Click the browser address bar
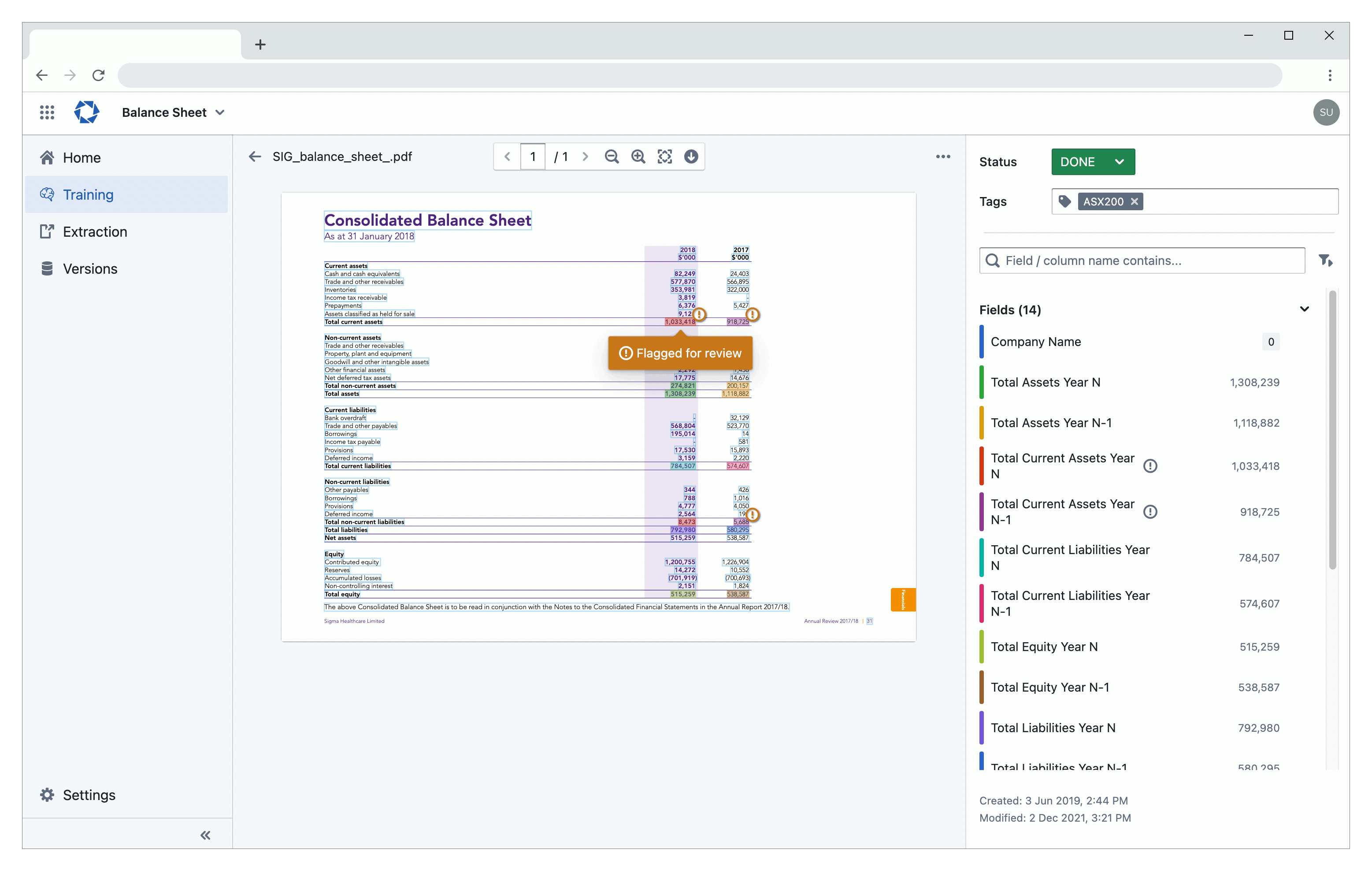 pos(700,74)
